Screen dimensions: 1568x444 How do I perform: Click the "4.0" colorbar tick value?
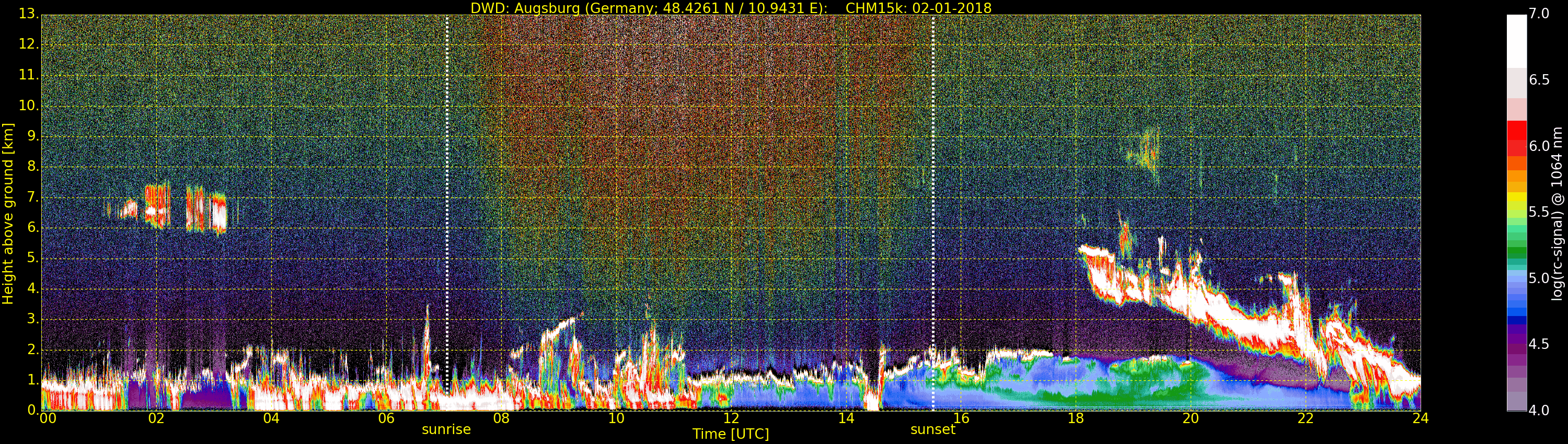point(1539,411)
